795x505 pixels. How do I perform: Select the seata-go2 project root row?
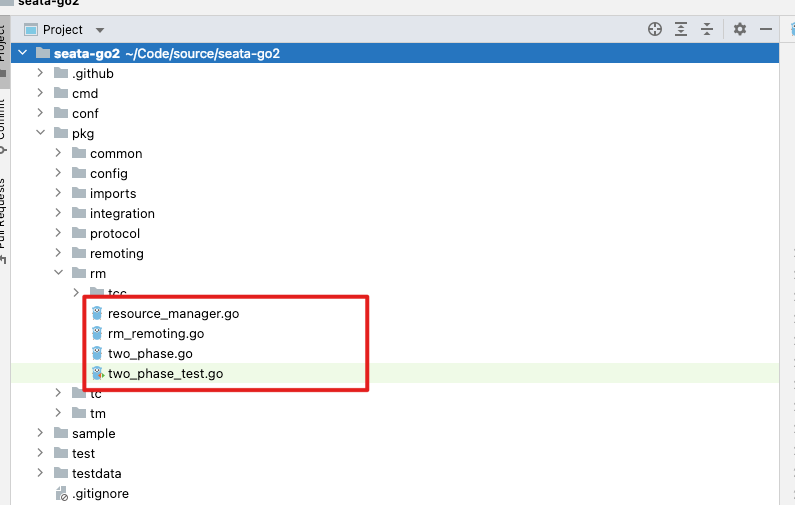[x=395, y=53]
